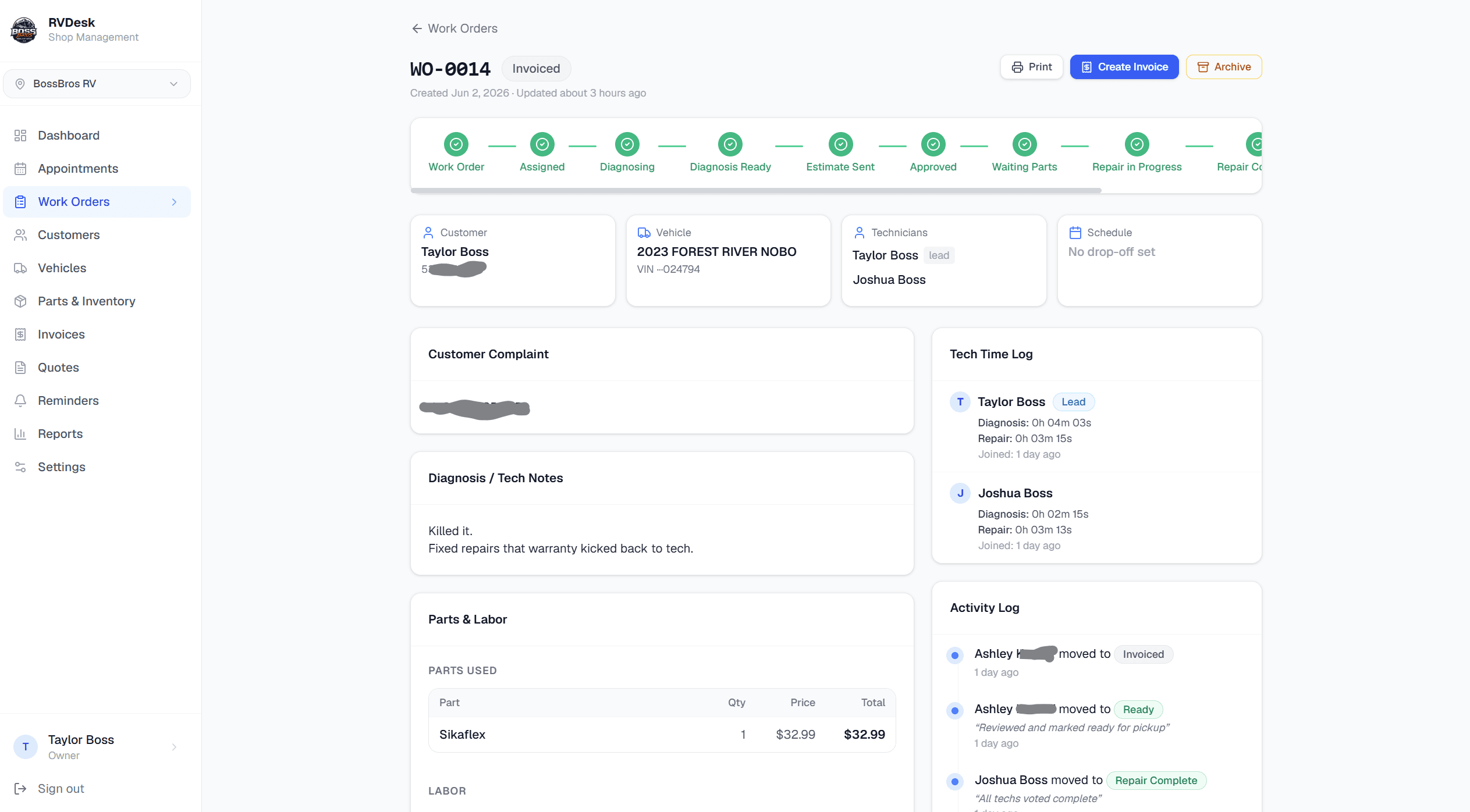This screenshot has width=1470, height=812.
Task: Click the Settings sliders icon
Action: (x=20, y=467)
